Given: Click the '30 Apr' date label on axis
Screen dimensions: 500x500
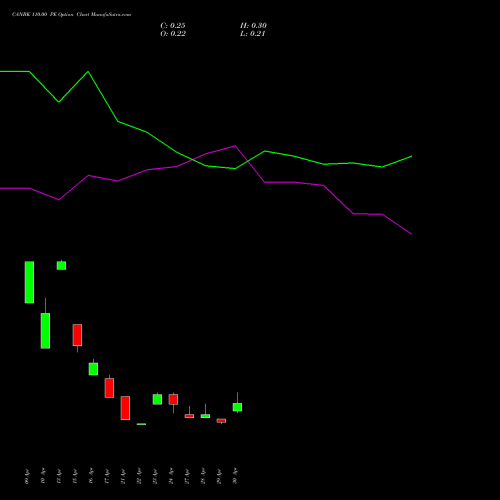Looking at the screenshot, I should (235, 476).
